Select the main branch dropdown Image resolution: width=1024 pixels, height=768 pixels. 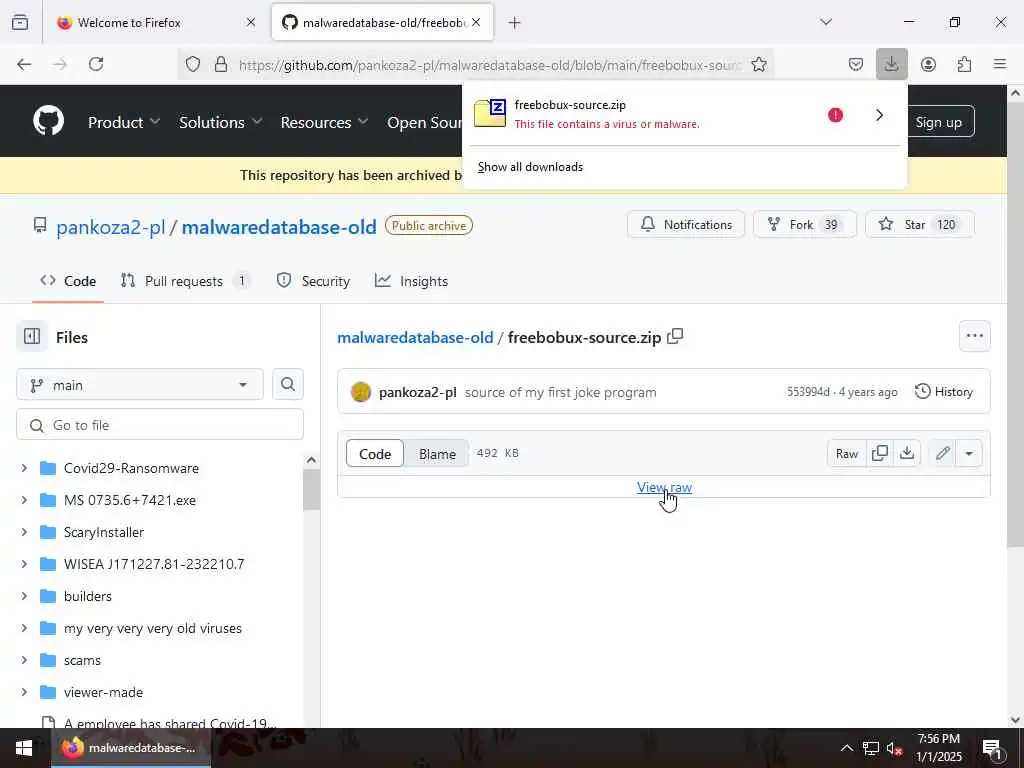[140, 385]
